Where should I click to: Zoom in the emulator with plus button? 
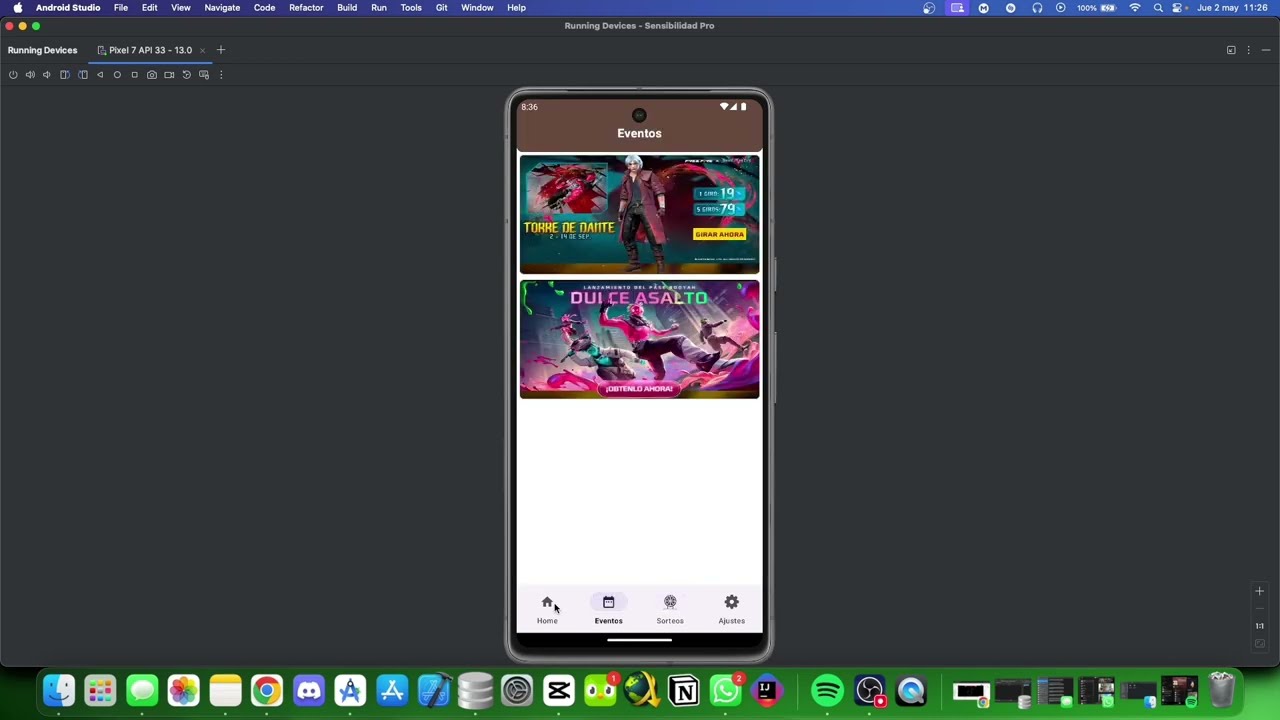point(1260,592)
